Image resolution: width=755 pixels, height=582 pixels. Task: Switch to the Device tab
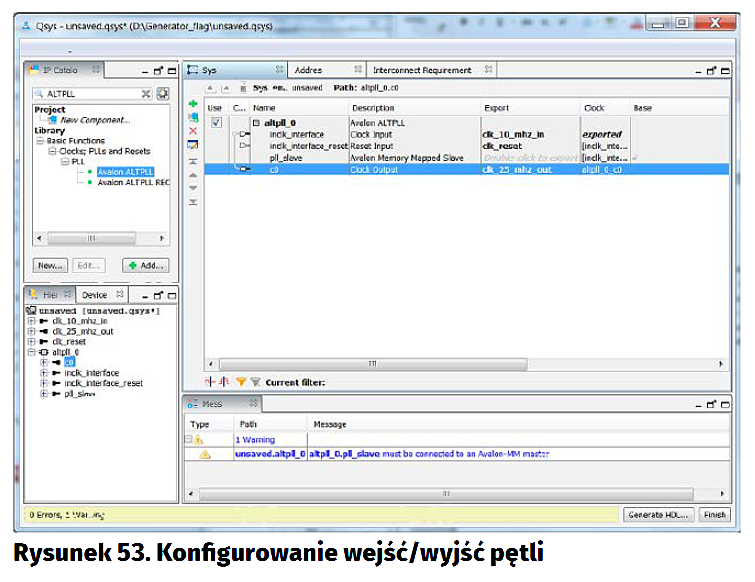click(95, 295)
